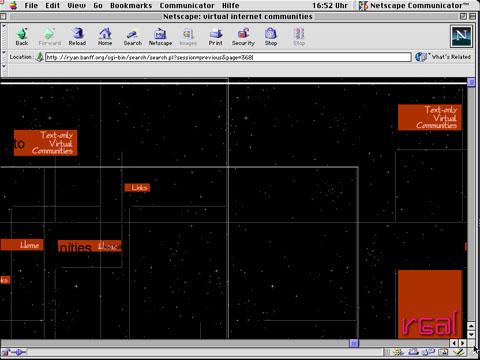Open the Hilfe menu
Screen dimensions: 480x360
point(231,6)
